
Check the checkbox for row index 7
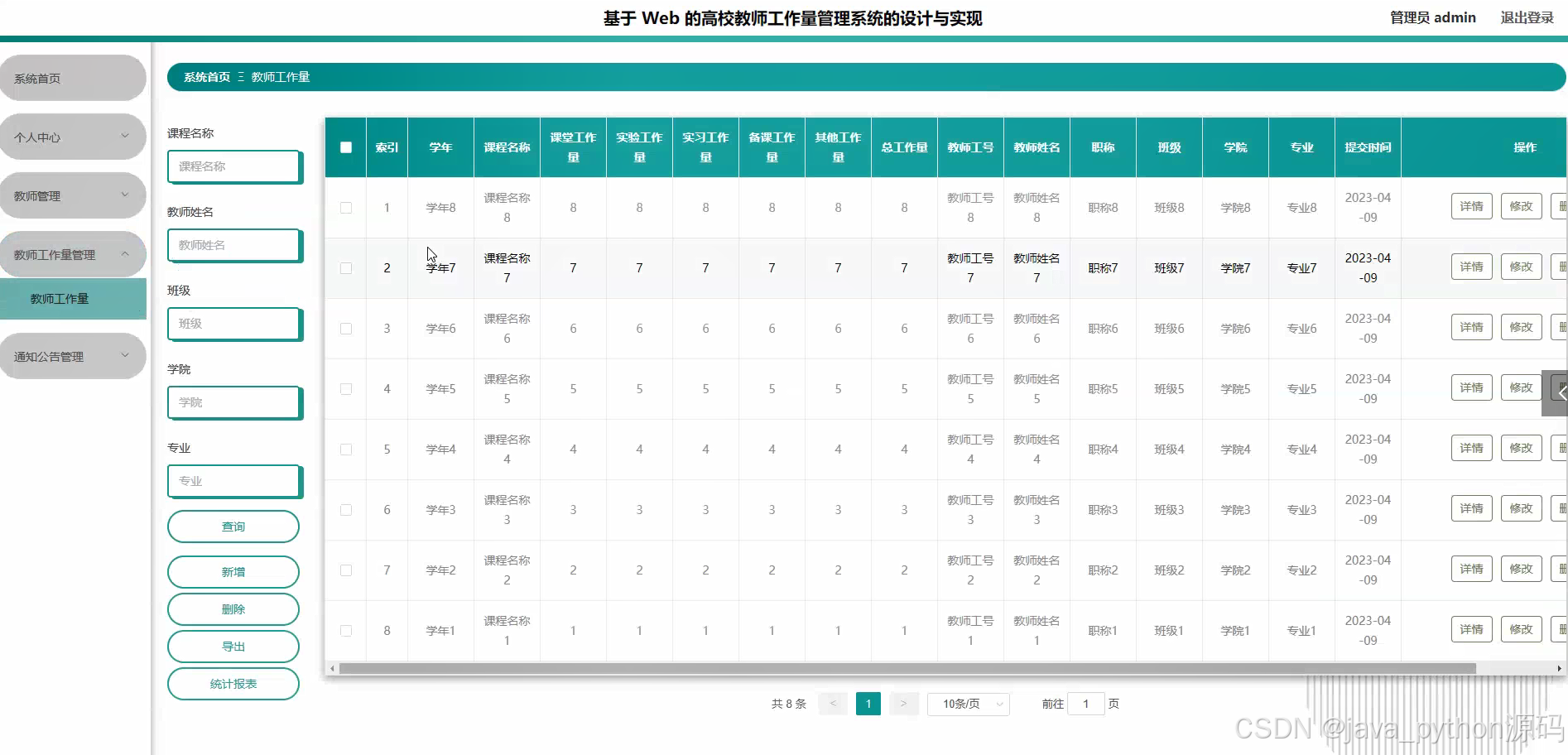[346, 570]
